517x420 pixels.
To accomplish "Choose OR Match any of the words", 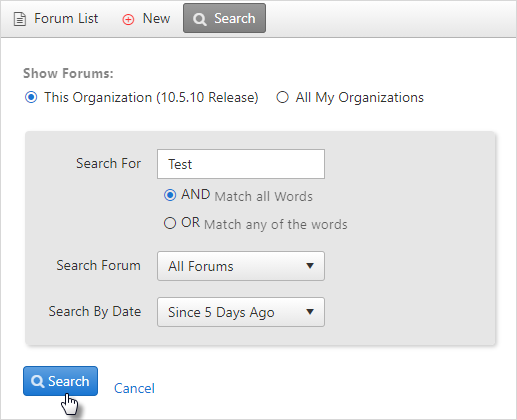I will pos(170,223).
